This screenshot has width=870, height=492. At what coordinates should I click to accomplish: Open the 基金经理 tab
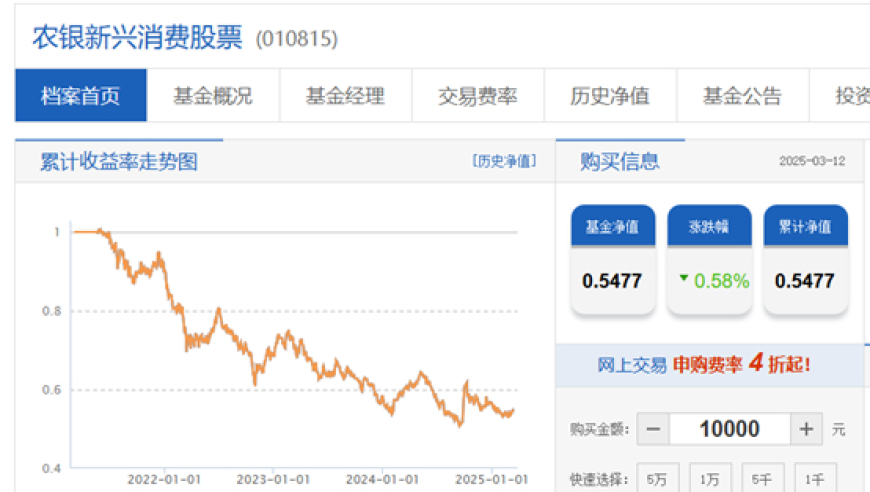coord(345,95)
